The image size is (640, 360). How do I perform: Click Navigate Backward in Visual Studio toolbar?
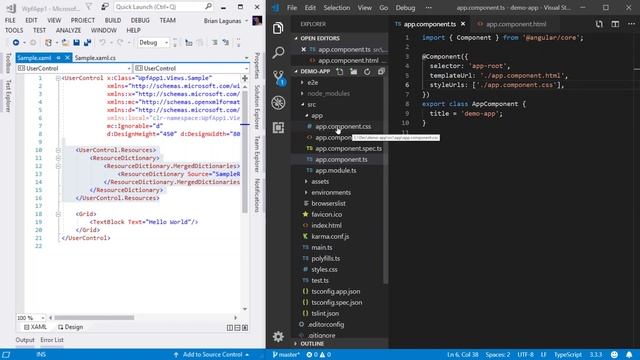pyautogui.click(x=16, y=42)
